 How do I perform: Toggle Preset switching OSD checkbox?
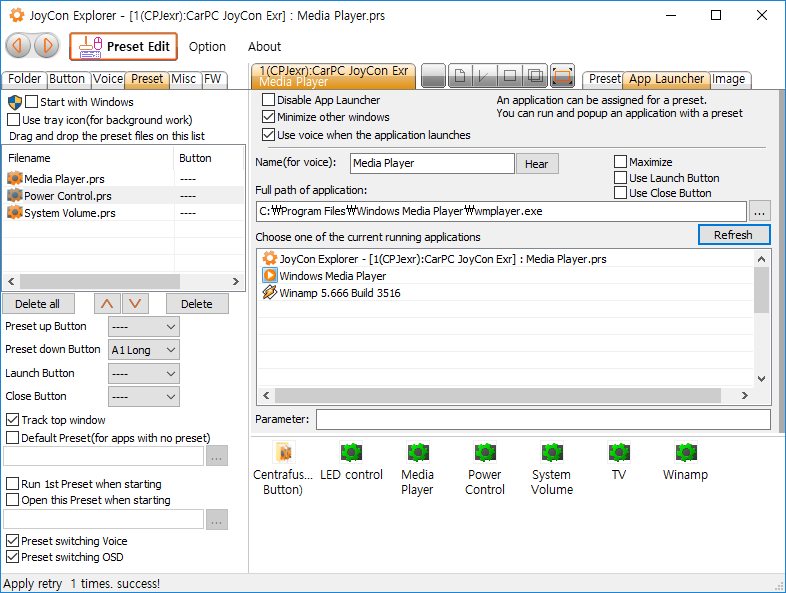click(13, 557)
